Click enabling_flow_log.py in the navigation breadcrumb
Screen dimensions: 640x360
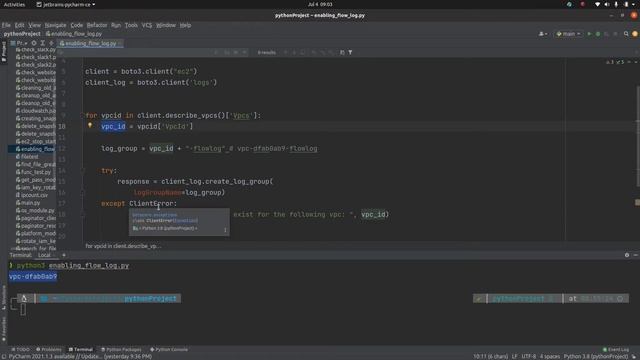pyautogui.click(x=74, y=34)
